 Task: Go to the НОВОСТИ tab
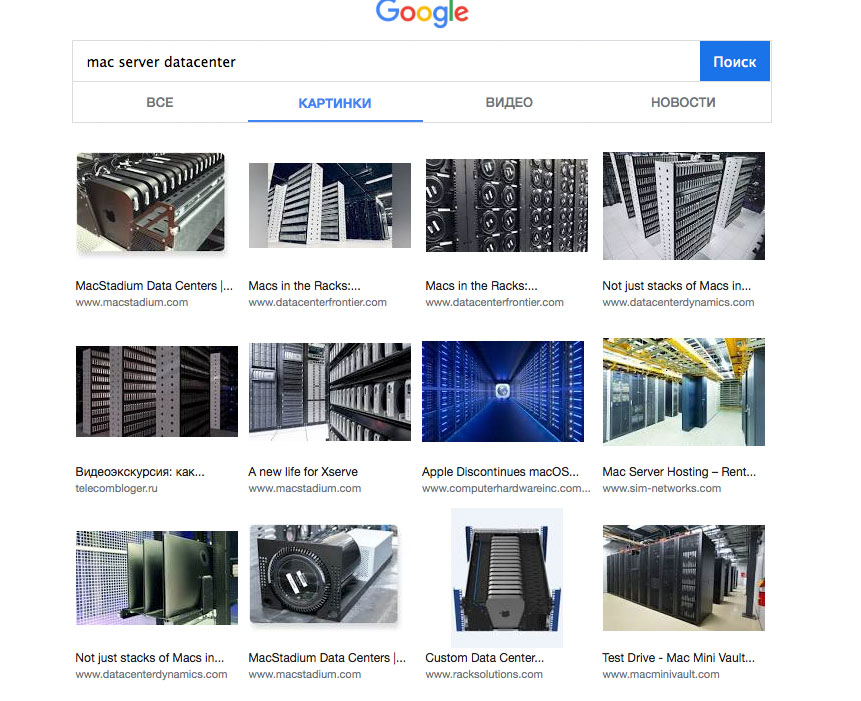pos(683,103)
